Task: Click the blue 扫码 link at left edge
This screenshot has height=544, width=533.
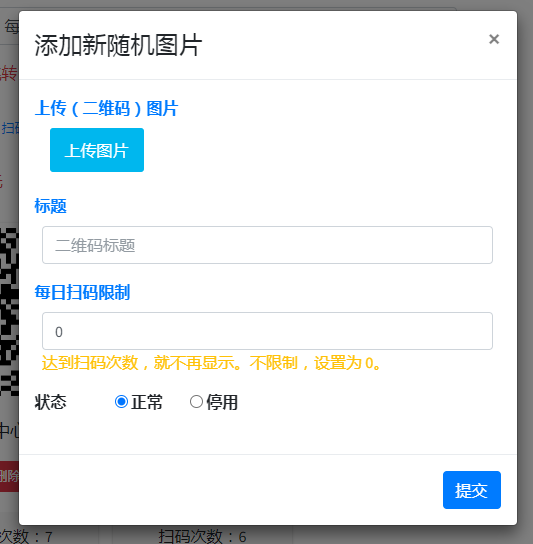Action: [10, 128]
